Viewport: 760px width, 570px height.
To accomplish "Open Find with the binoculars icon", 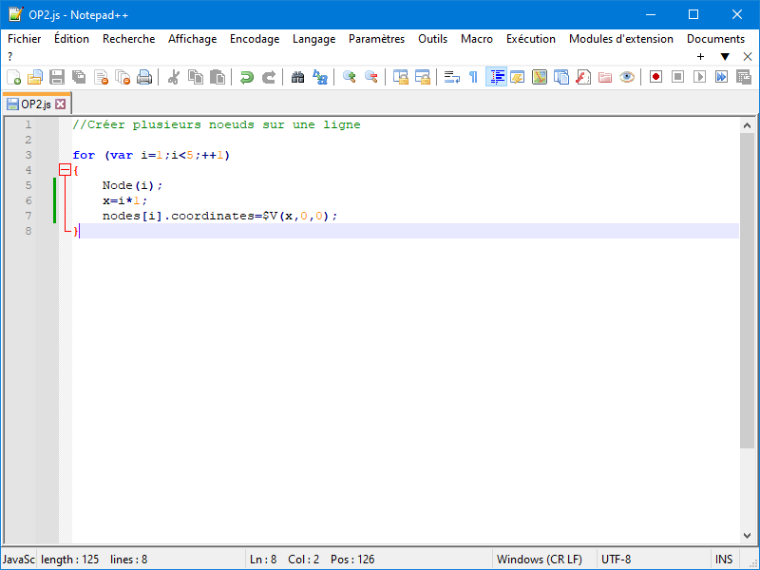I will 298,77.
